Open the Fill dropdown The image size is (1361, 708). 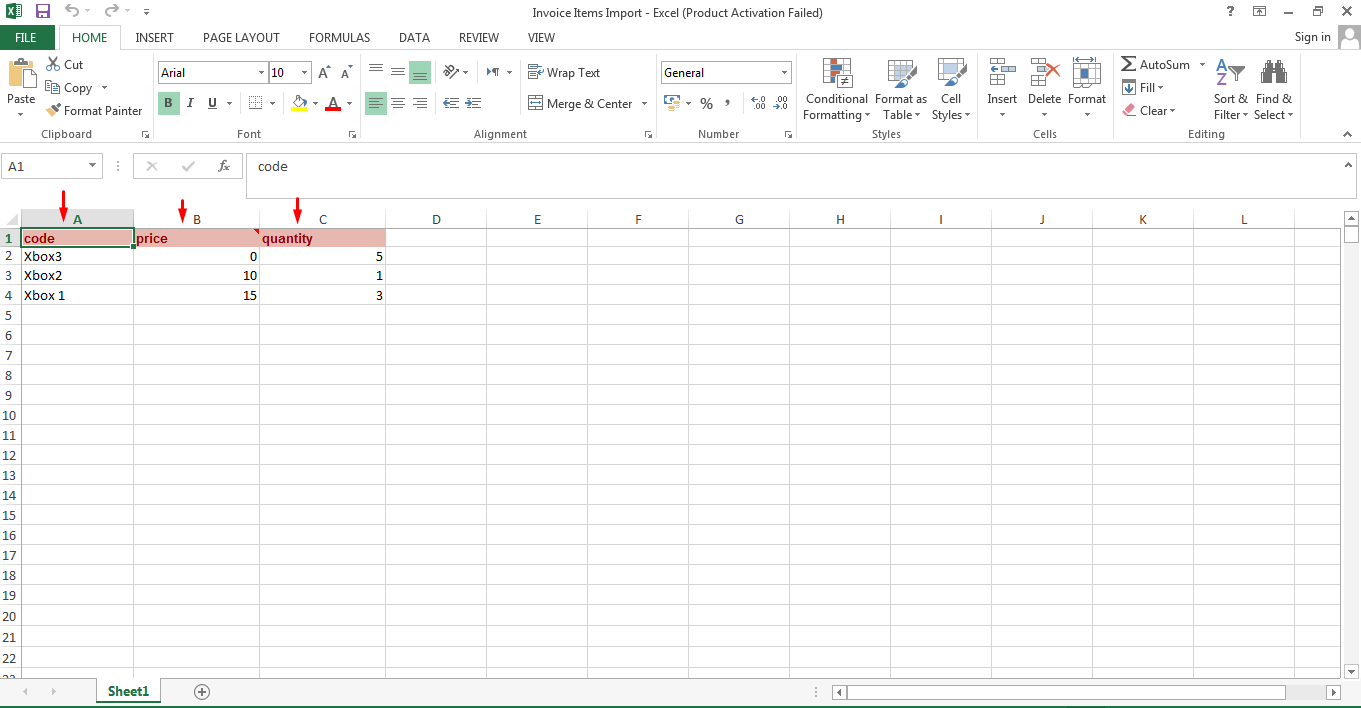pos(1143,87)
